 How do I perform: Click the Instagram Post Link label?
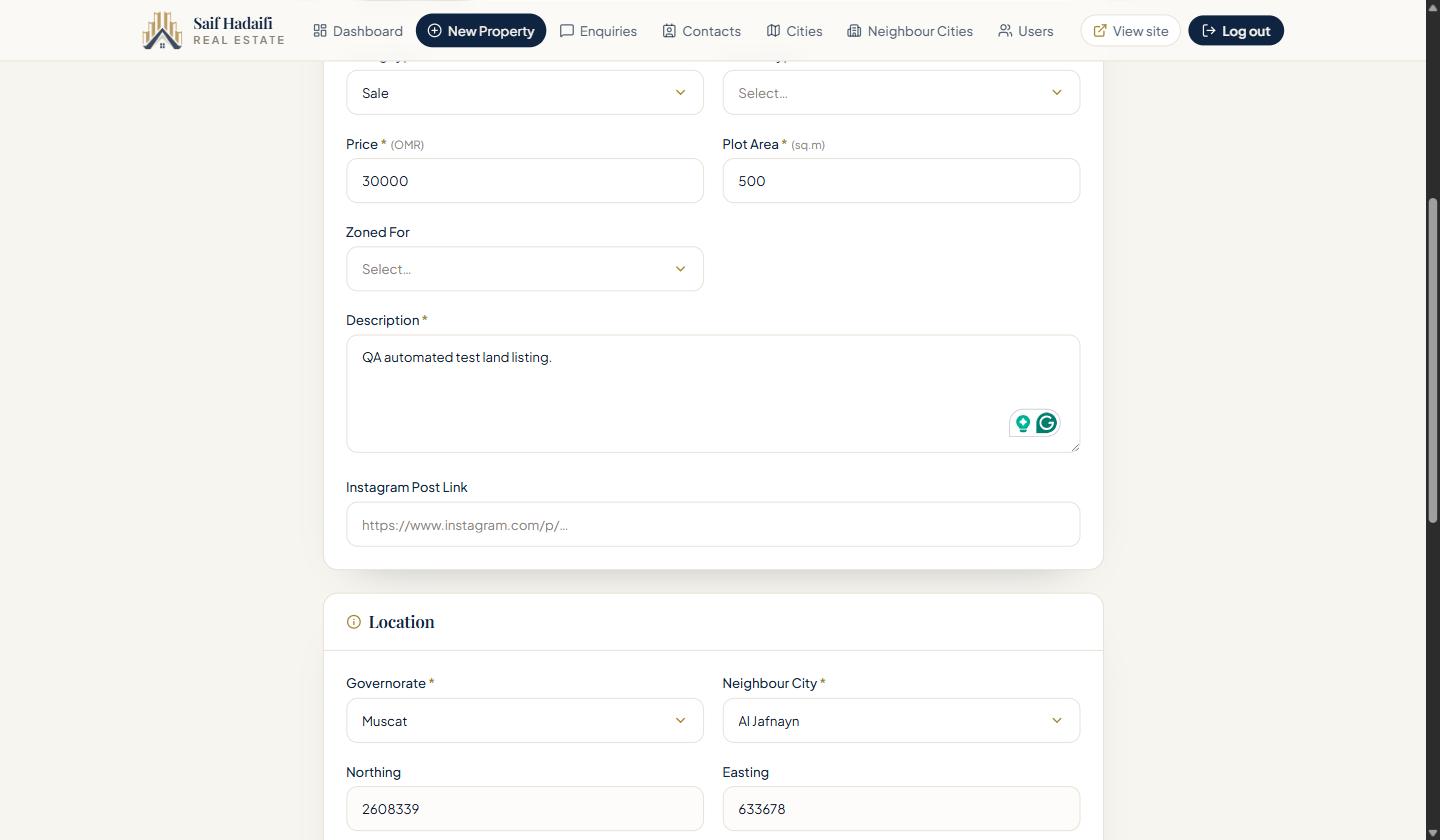[x=407, y=487]
